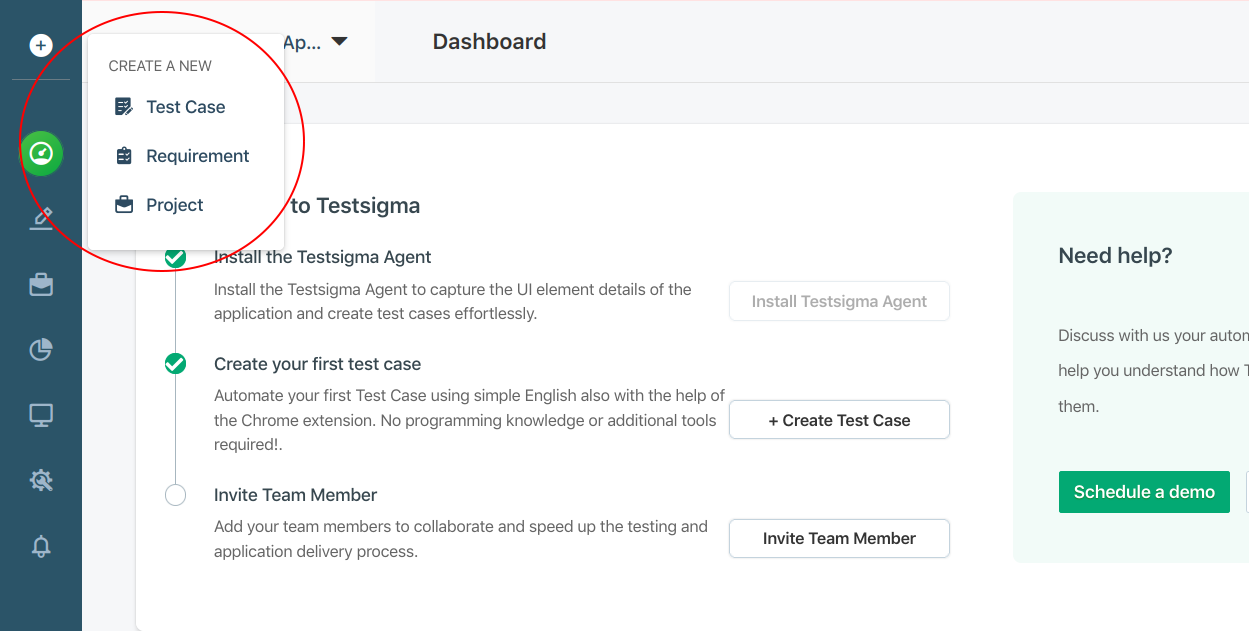Expand the application dropdown arrow in header

coord(339,42)
